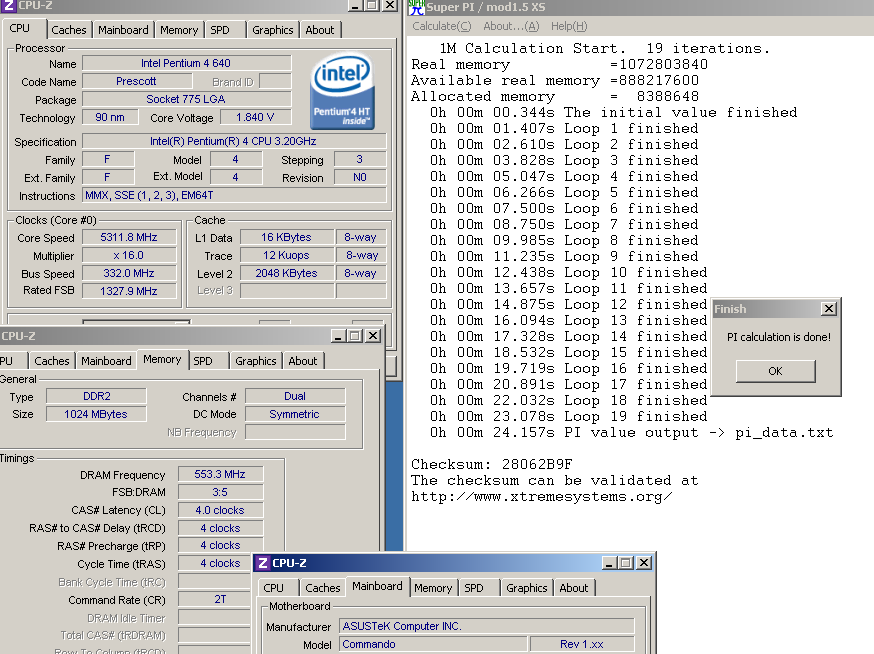Minimize the Memory CPU-Z window
This screenshot has height=654, width=874.
338,336
